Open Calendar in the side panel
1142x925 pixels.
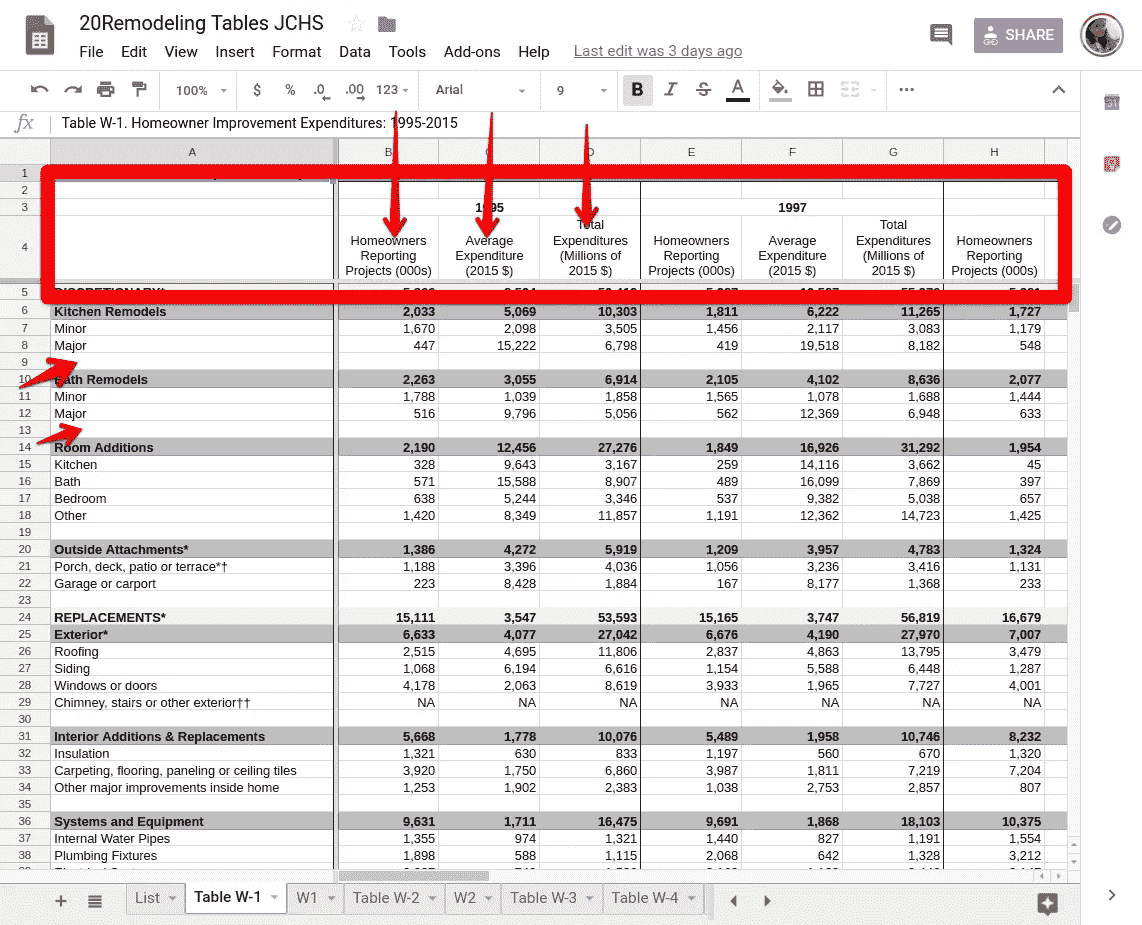pyautogui.click(x=1111, y=103)
